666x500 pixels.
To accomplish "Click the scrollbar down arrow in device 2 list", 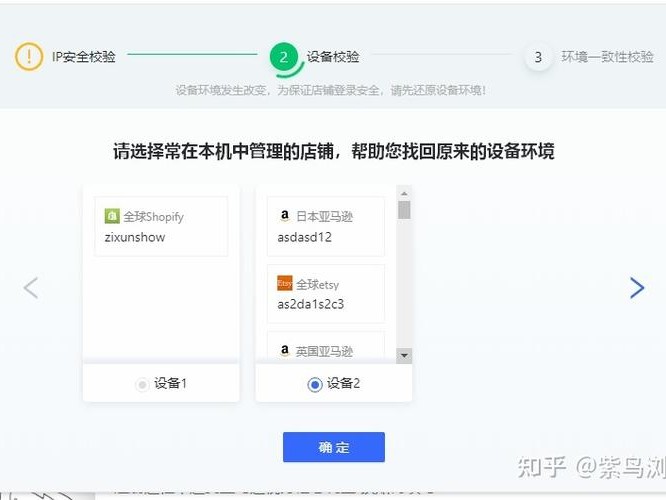I will pyautogui.click(x=404, y=355).
